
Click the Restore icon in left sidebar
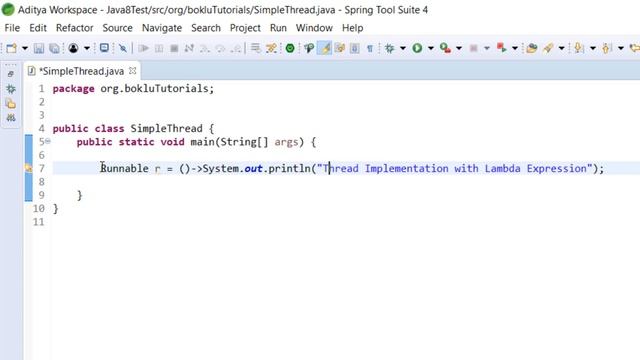pos(11,74)
